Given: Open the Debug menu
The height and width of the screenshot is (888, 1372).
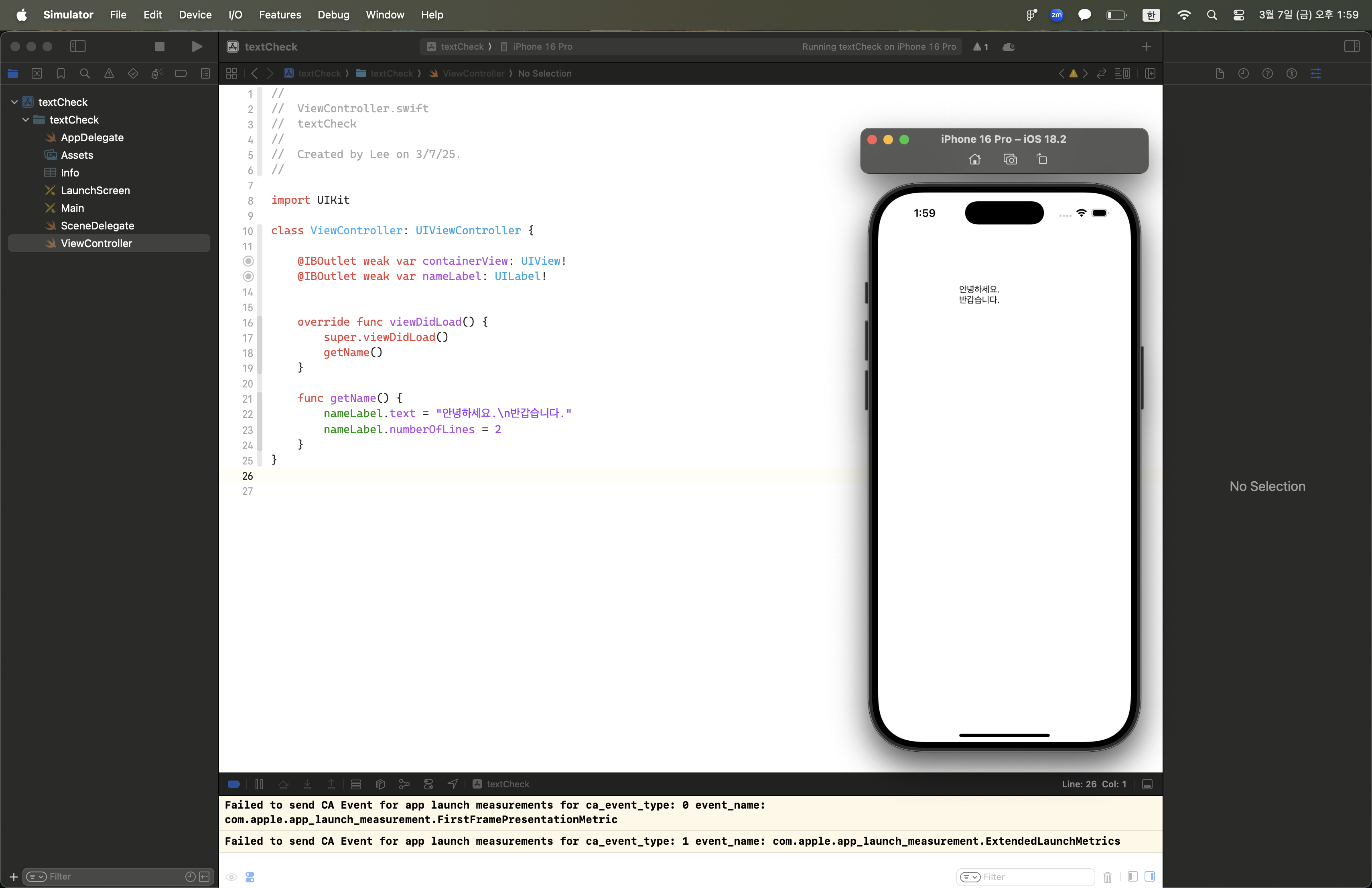Looking at the screenshot, I should [333, 15].
